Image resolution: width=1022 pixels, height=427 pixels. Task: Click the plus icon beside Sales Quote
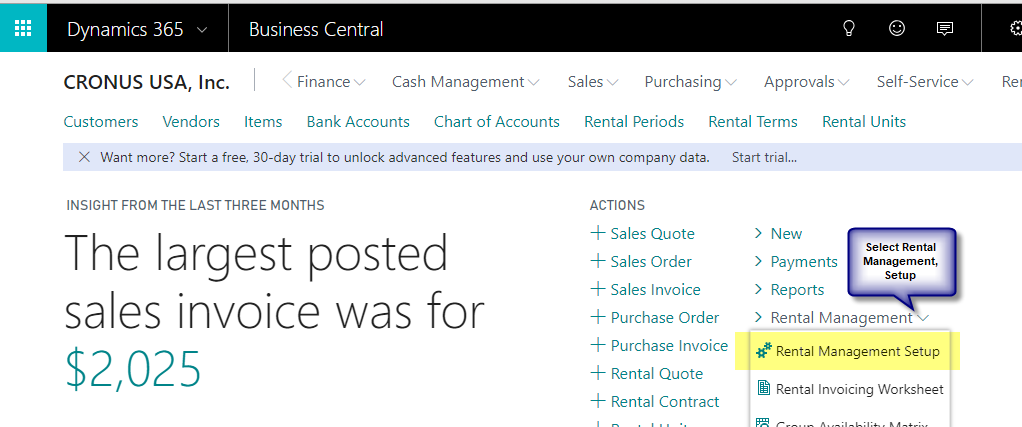tap(597, 233)
